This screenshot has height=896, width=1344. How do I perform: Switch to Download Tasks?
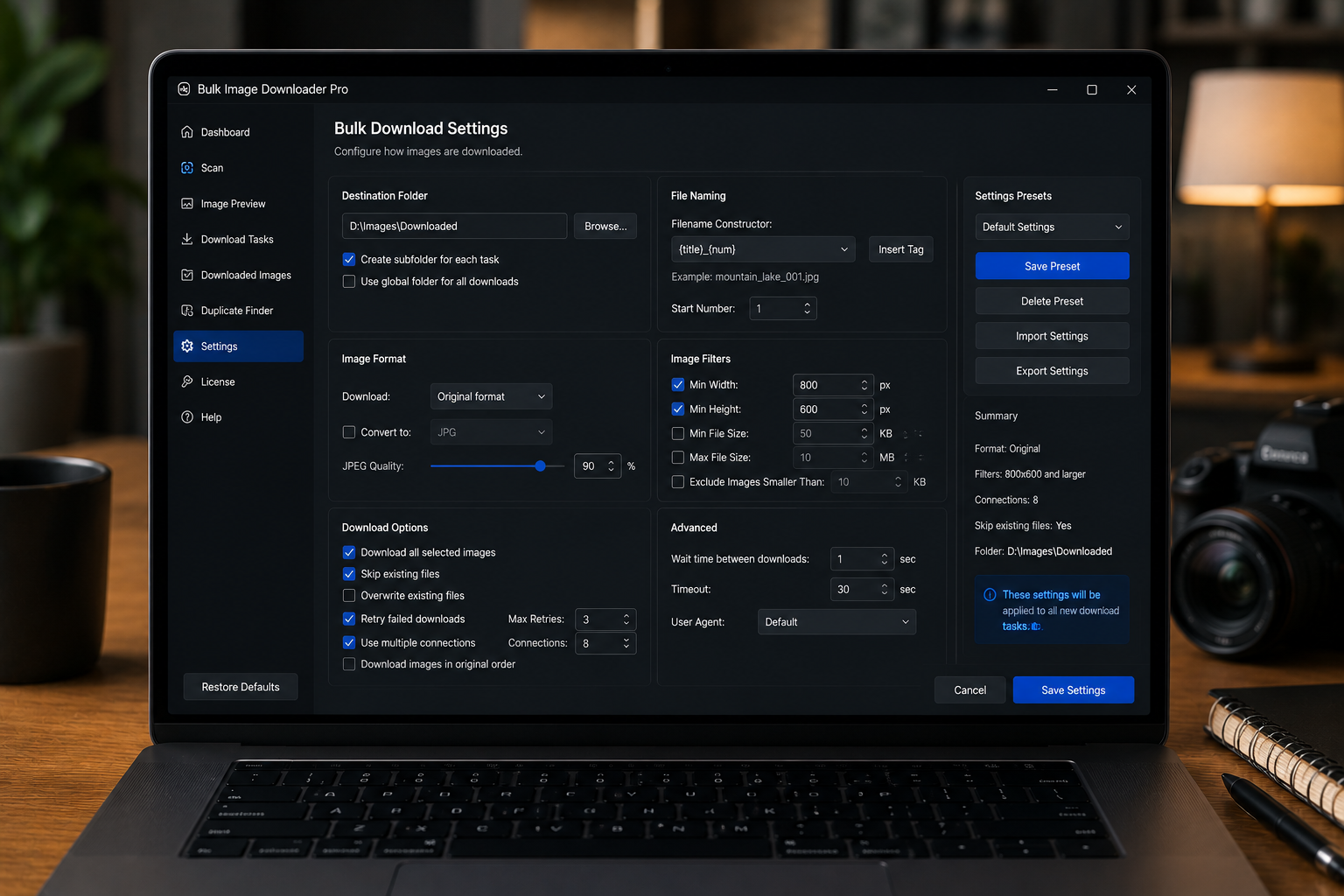click(x=238, y=239)
